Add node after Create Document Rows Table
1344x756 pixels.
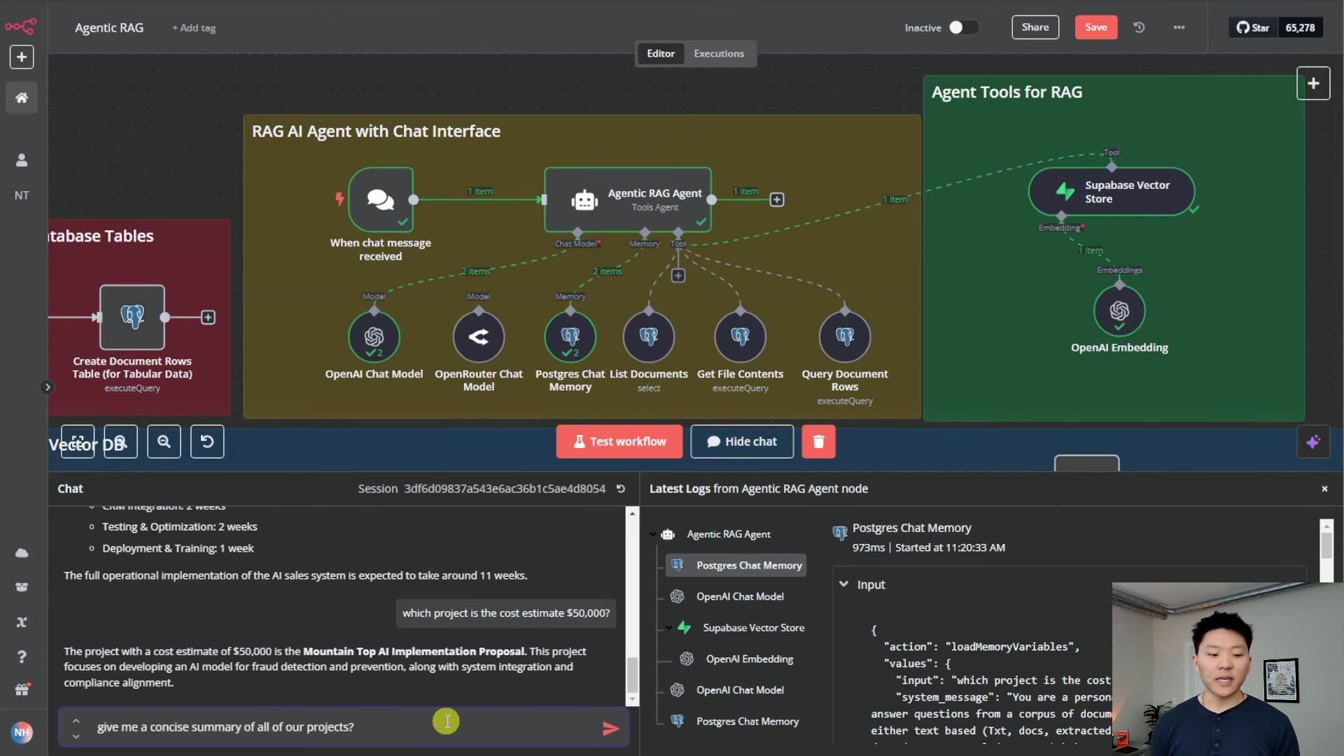click(x=208, y=317)
